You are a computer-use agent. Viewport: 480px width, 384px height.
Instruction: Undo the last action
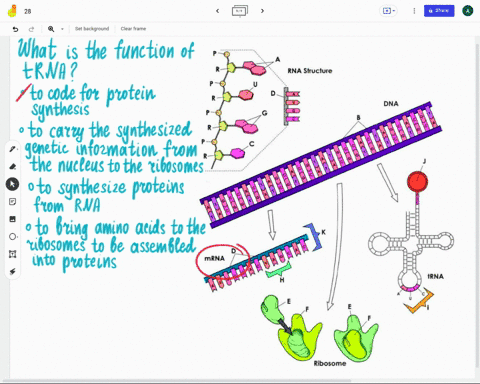tap(15, 29)
